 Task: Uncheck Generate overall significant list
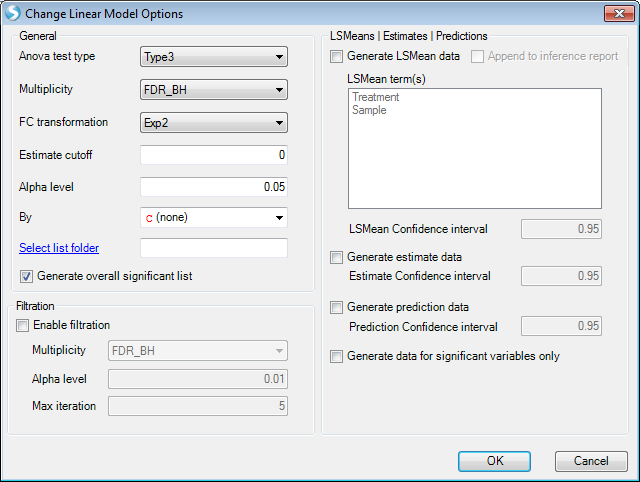coord(26,277)
